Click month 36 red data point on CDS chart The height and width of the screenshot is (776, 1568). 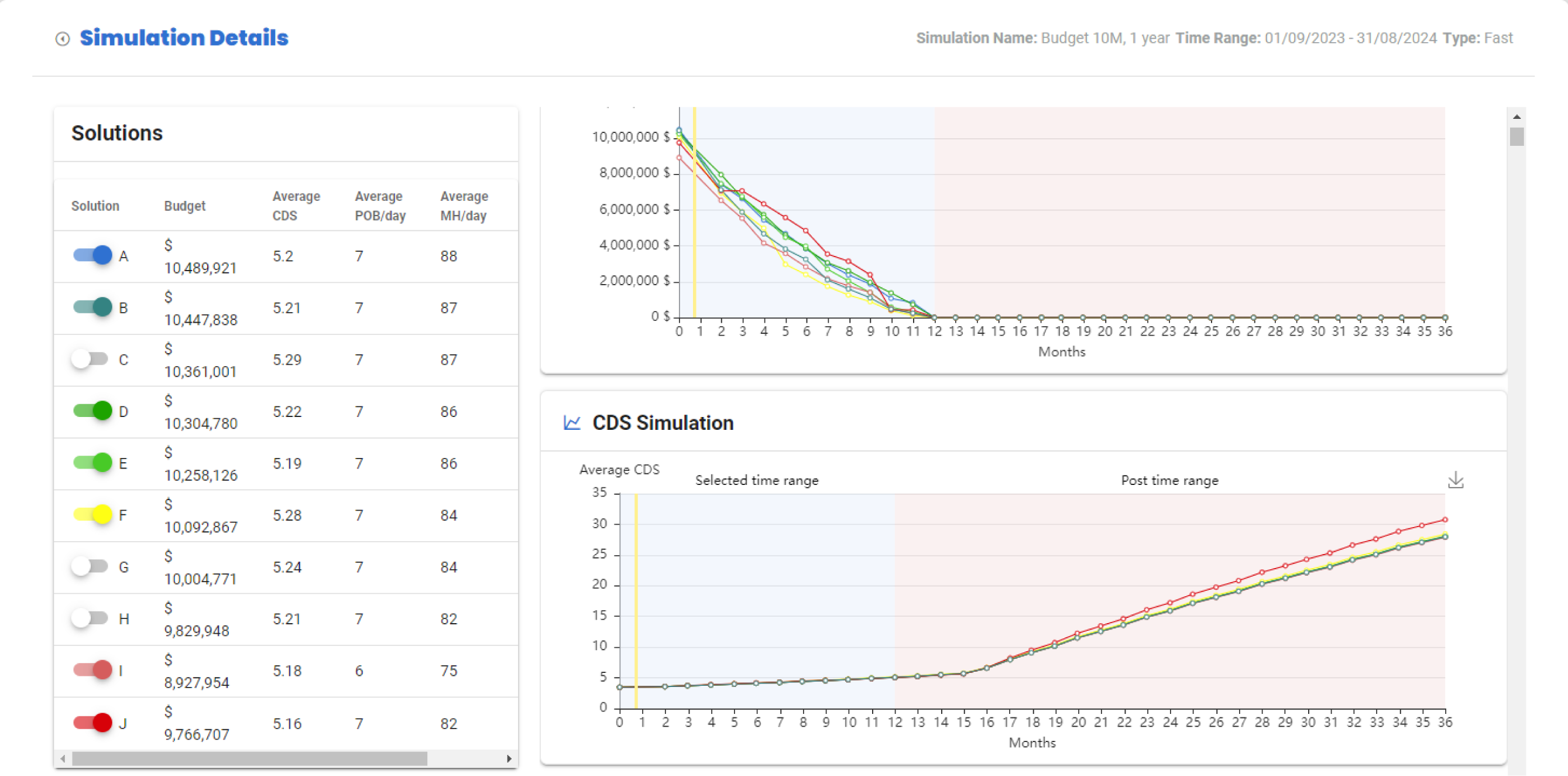point(1445,519)
